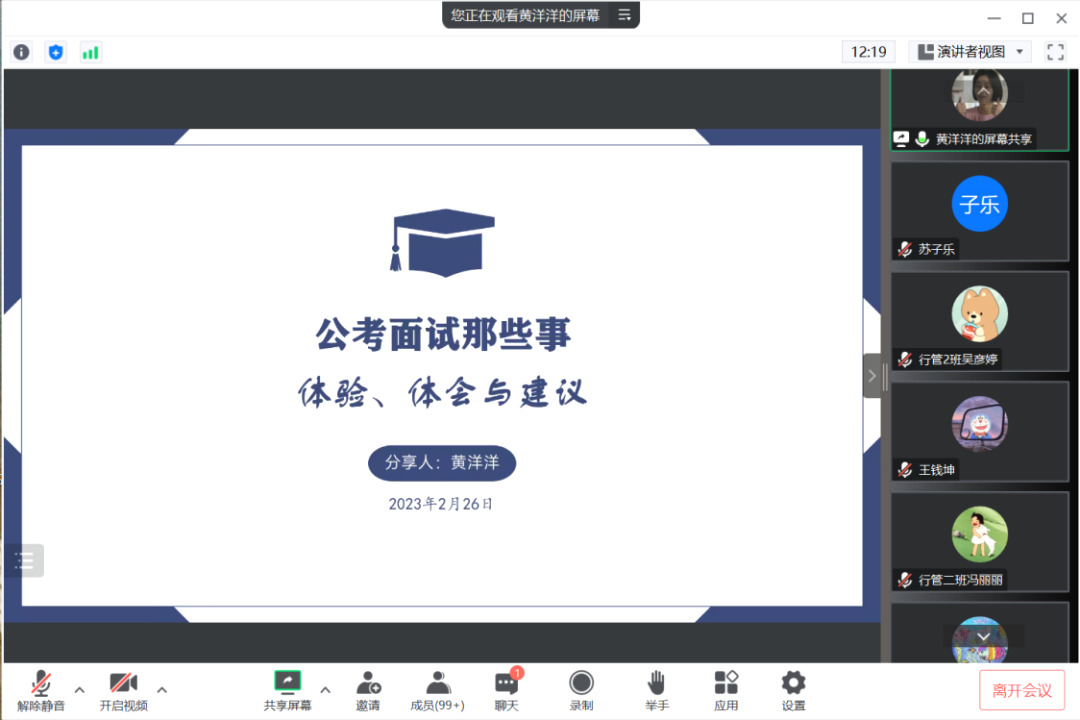
Task: Raise hand with 举手
Action: [x=656, y=690]
